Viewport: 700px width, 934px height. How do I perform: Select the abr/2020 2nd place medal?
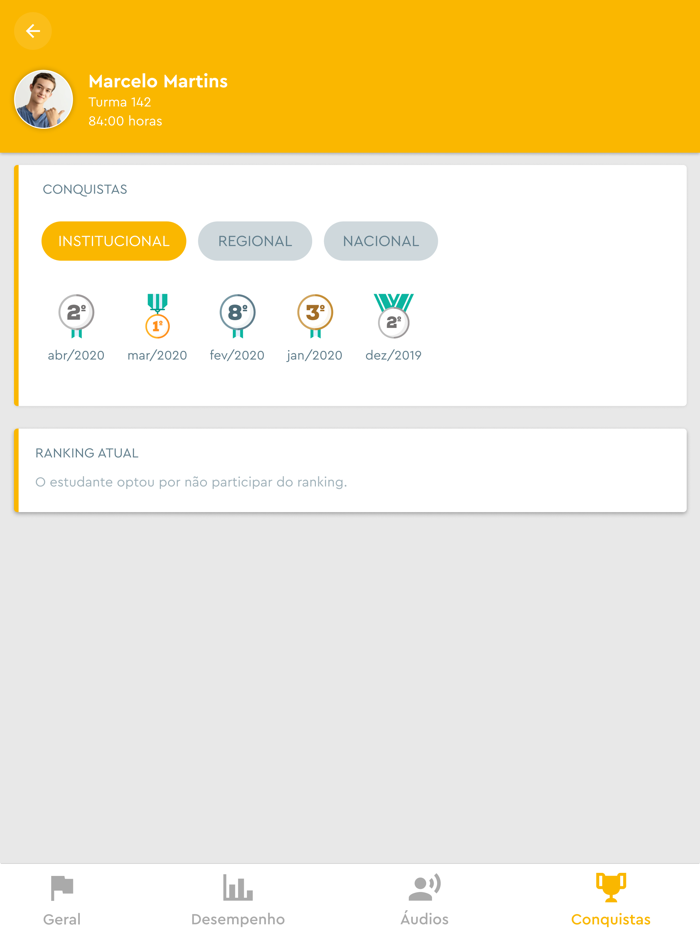76,316
